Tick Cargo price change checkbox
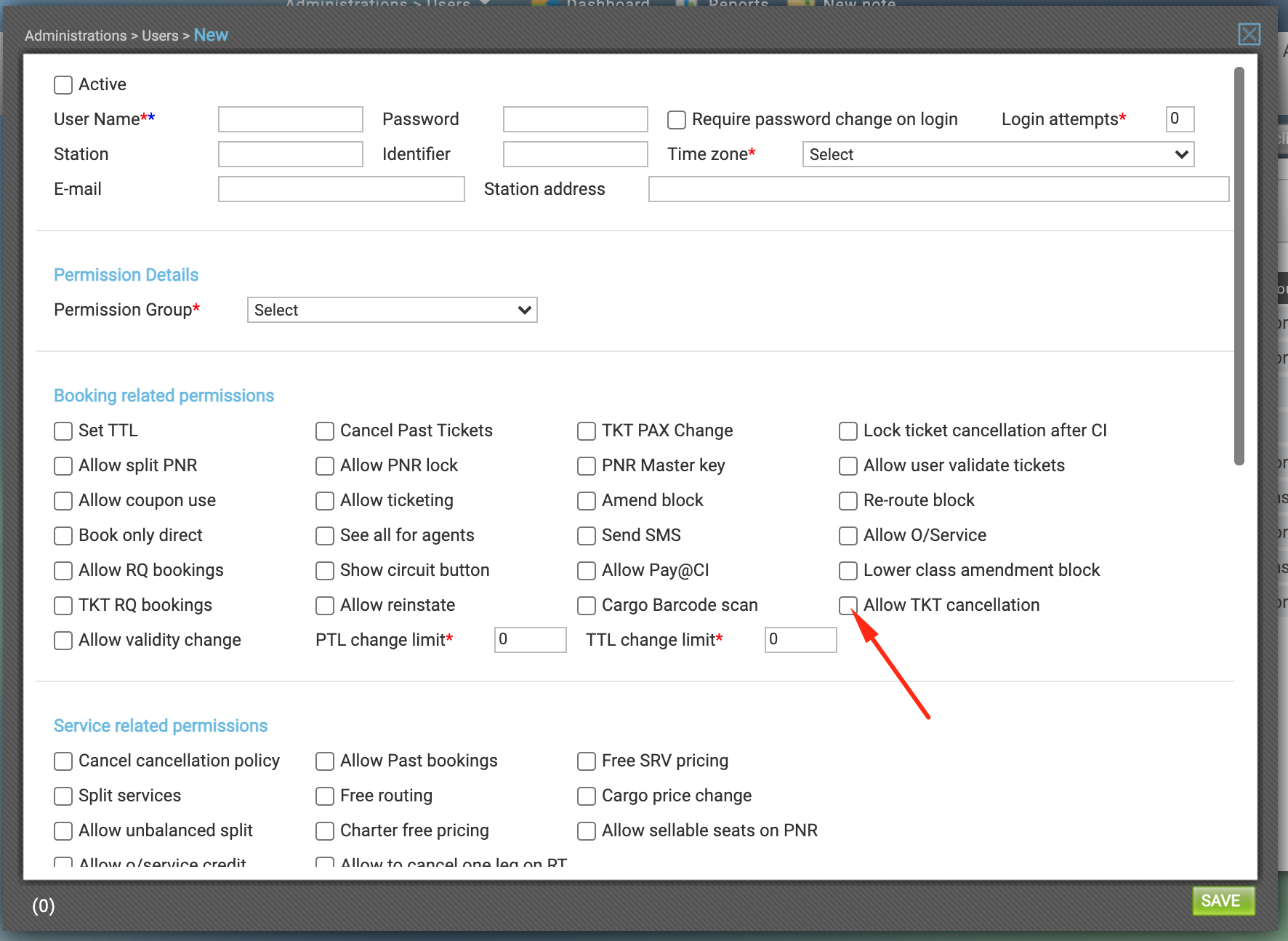 (x=587, y=796)
